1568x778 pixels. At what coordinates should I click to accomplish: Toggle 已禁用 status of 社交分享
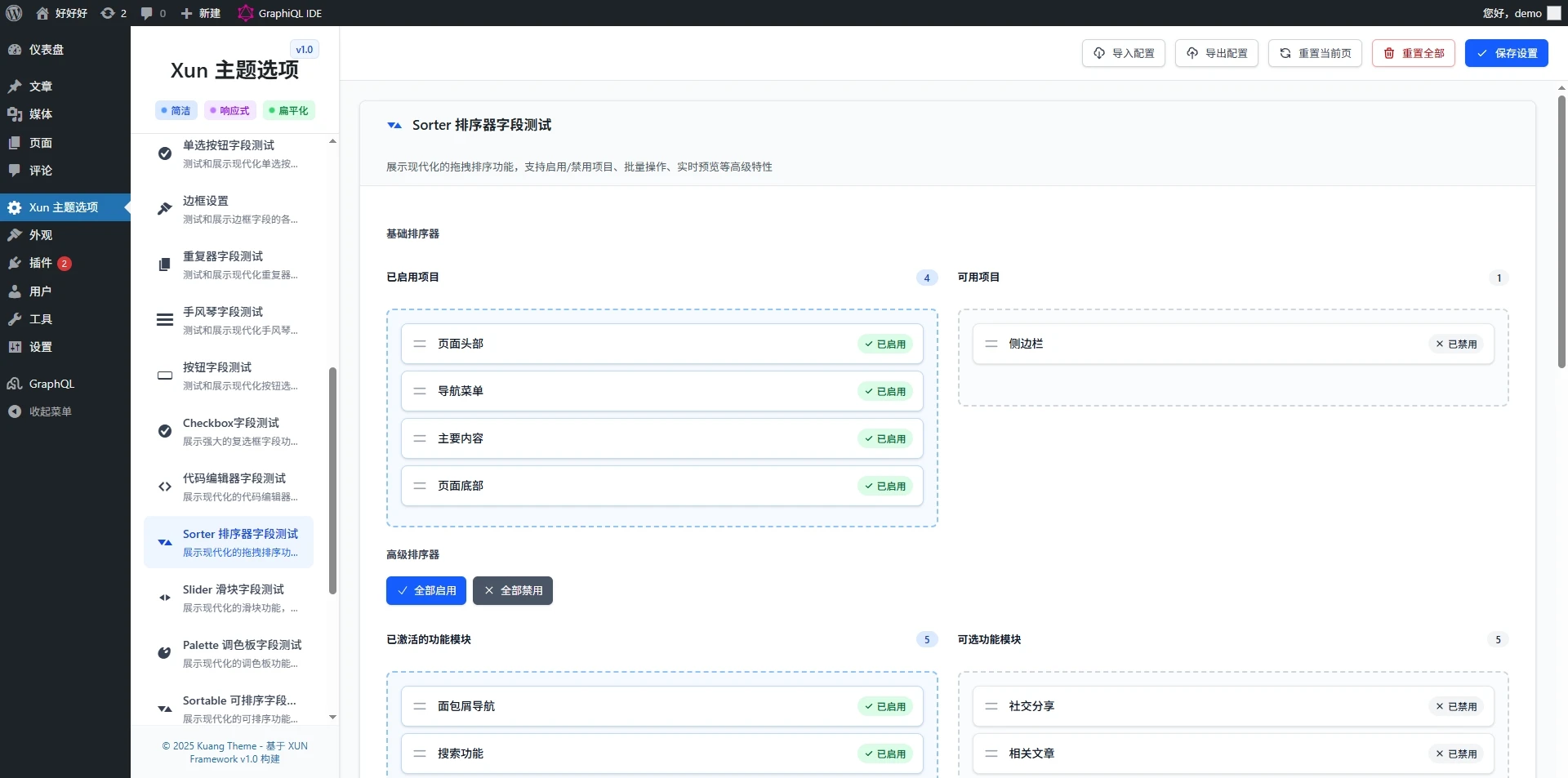[x=1456, y=707]
